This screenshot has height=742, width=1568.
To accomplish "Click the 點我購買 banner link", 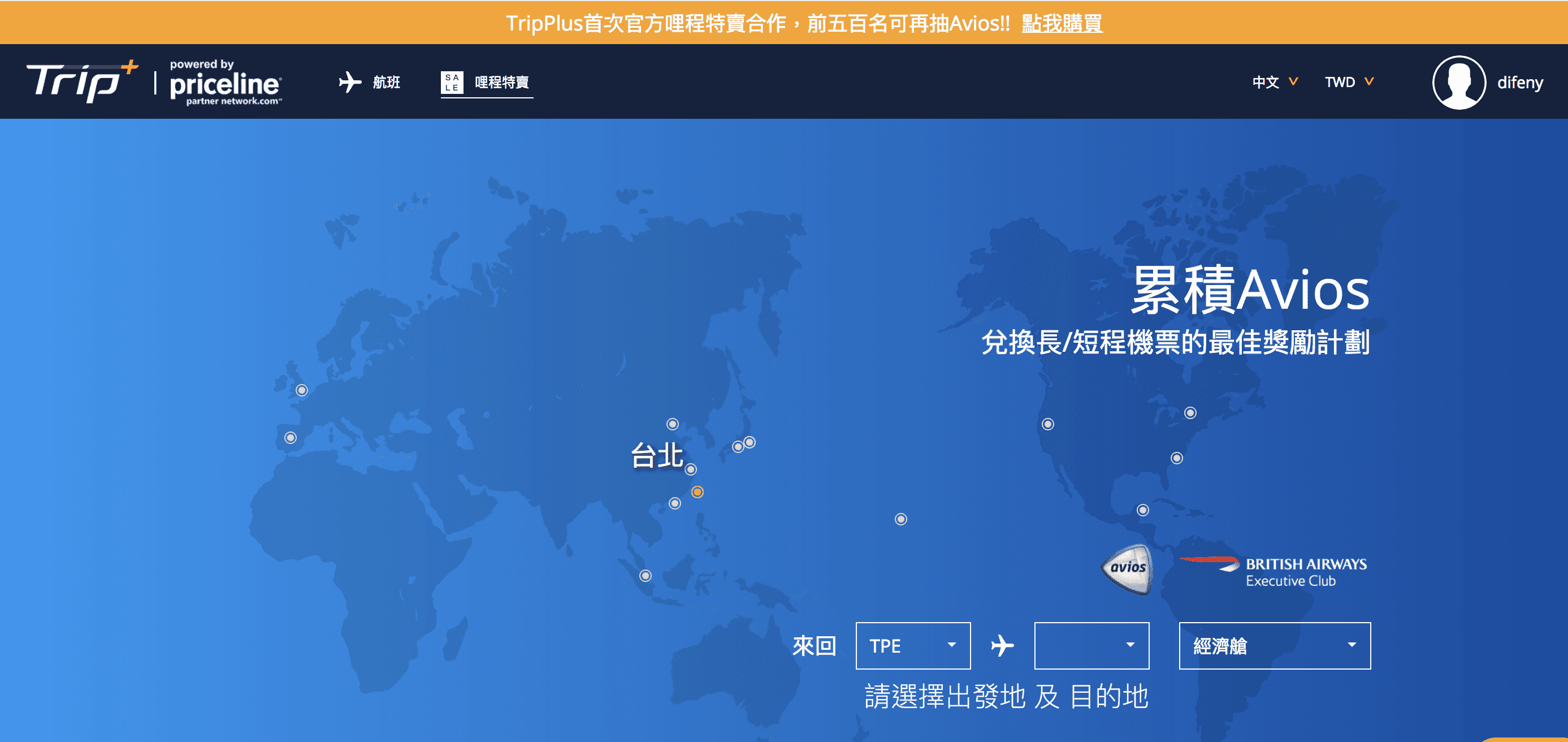I will [1062, 23].
